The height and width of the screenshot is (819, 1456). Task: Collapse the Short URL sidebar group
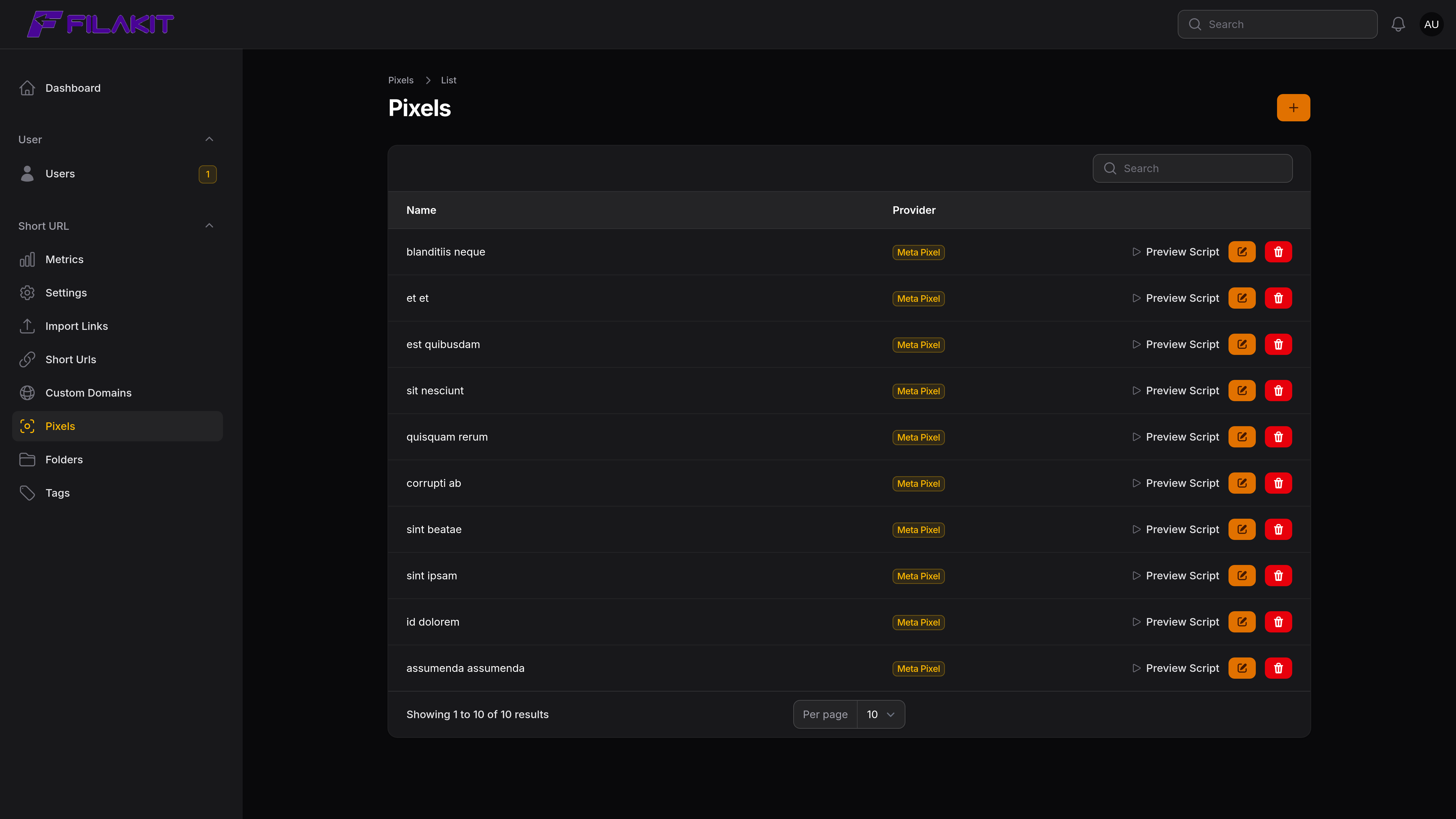[209, 225]
